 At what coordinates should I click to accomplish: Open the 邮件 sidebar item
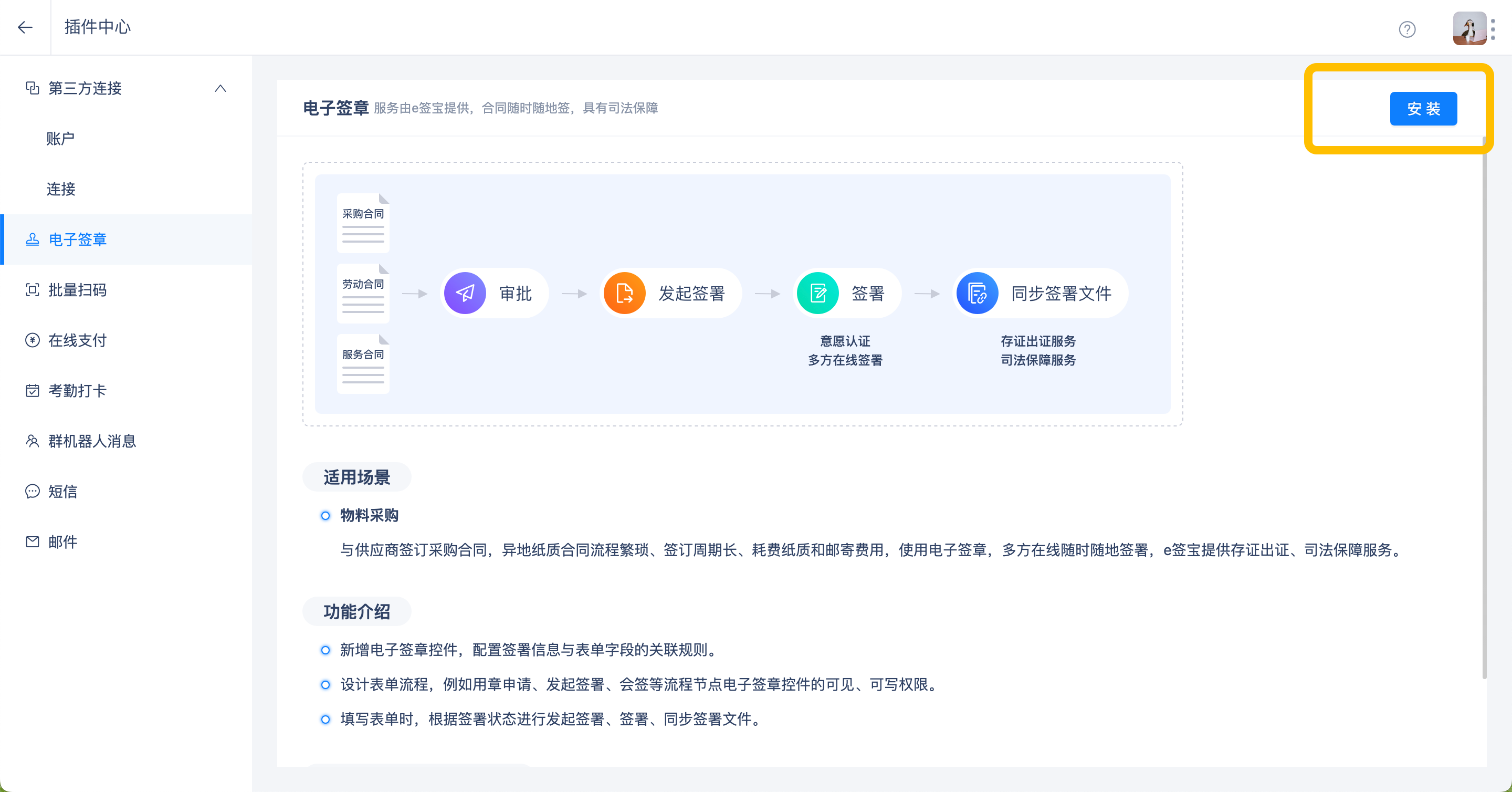pyautogui.click(x=126, y=542)
